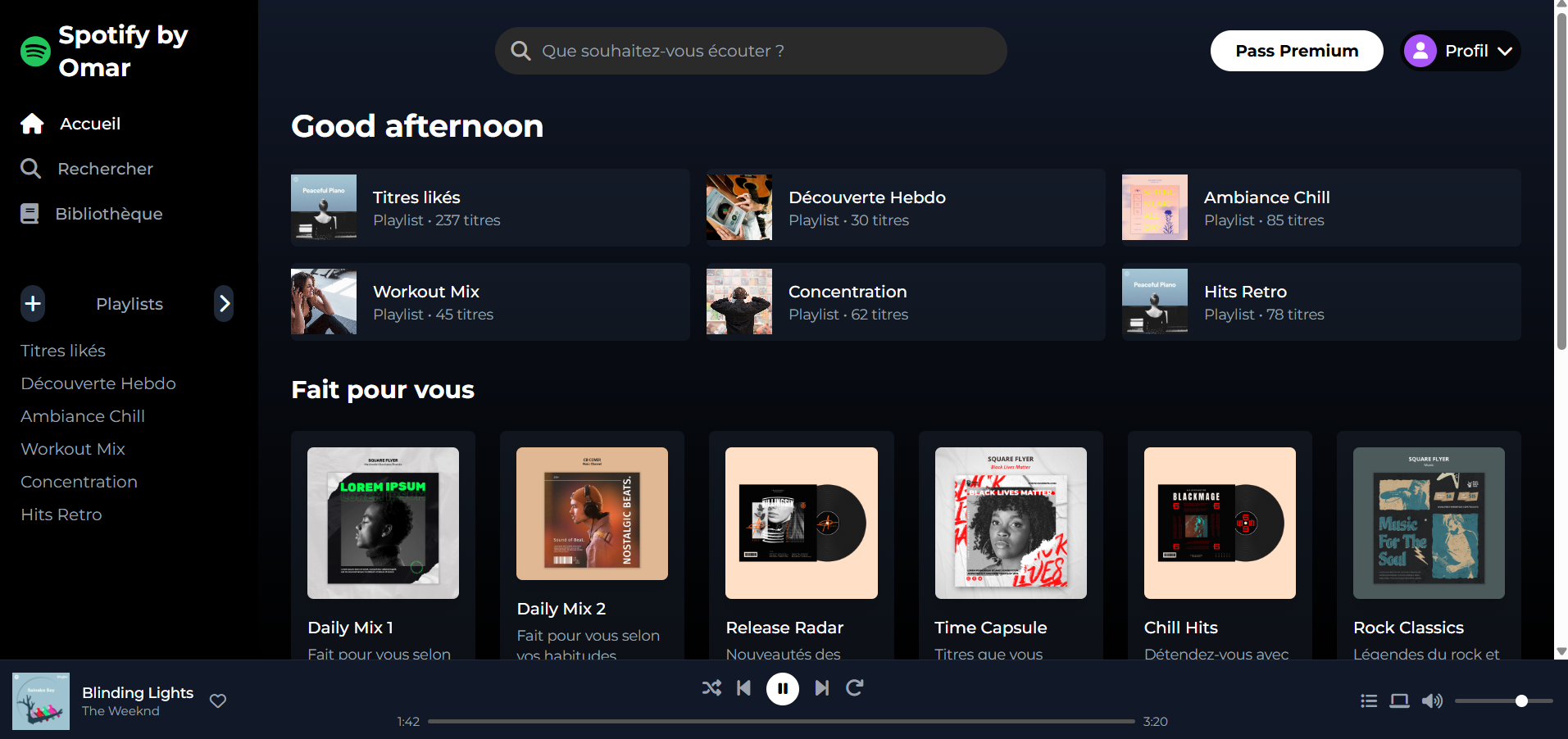This screenshot has height=739, width=1568.
Task: Toggle the heart on Blinding Lights
Action: pyautogui.click(x=217, y=701)
